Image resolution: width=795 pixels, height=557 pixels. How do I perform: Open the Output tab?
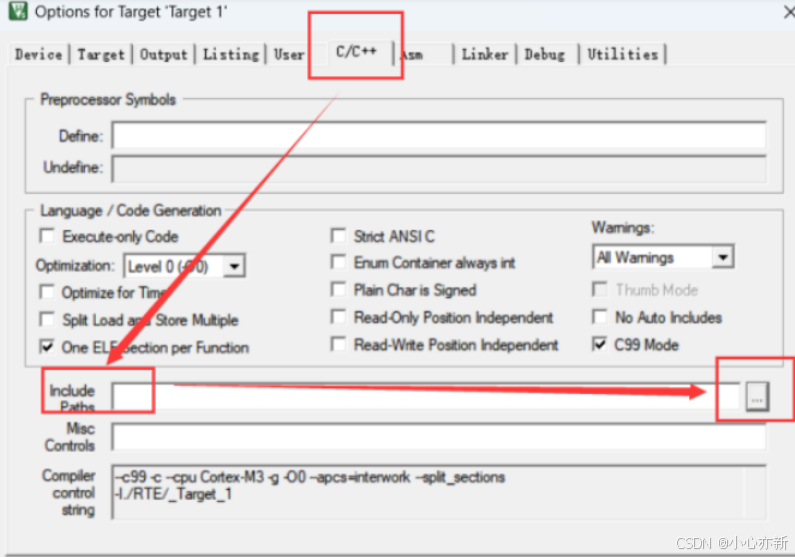[163, 54]
